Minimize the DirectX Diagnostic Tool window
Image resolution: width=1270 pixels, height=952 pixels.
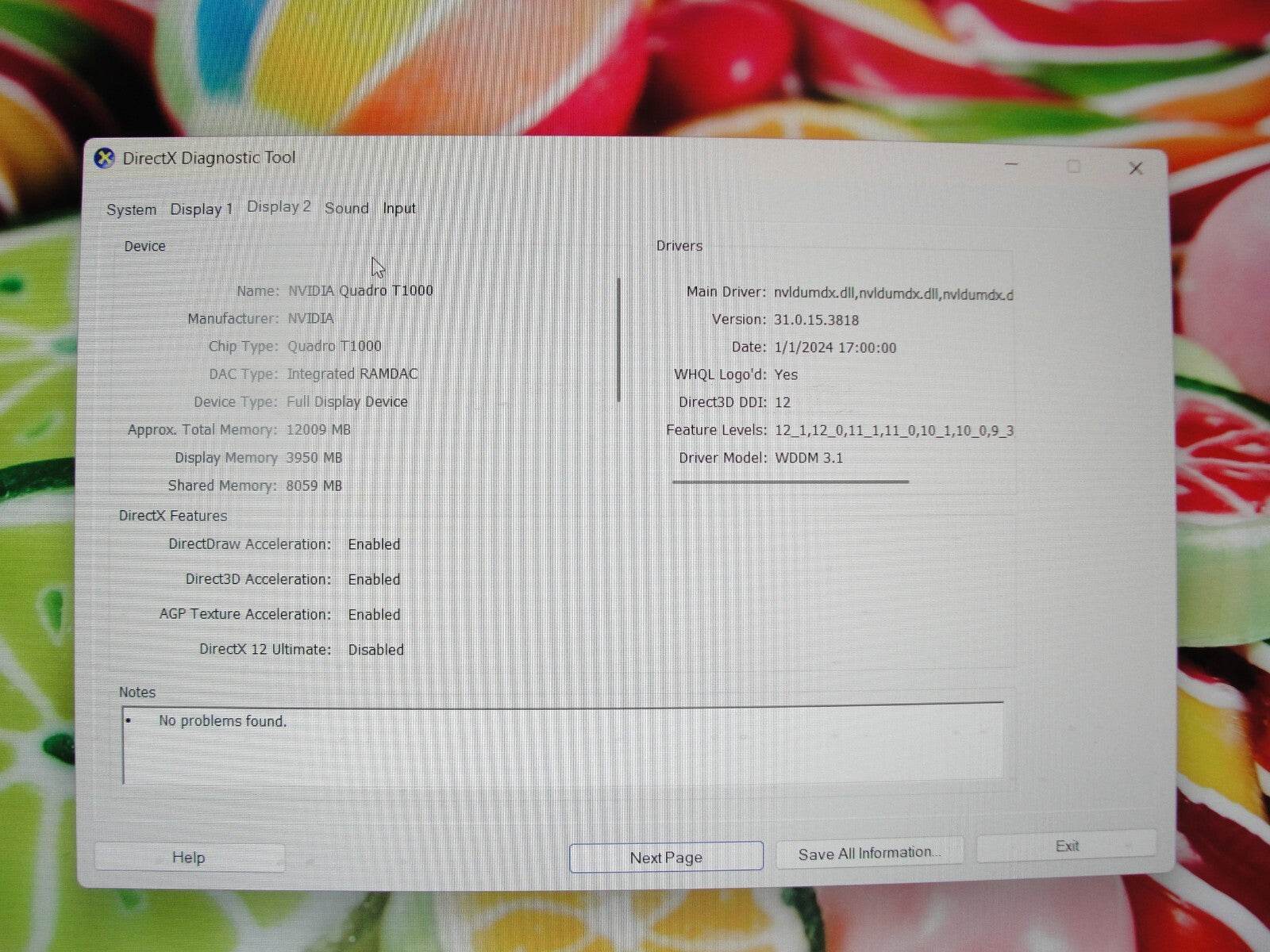[x=1011, y=163]
